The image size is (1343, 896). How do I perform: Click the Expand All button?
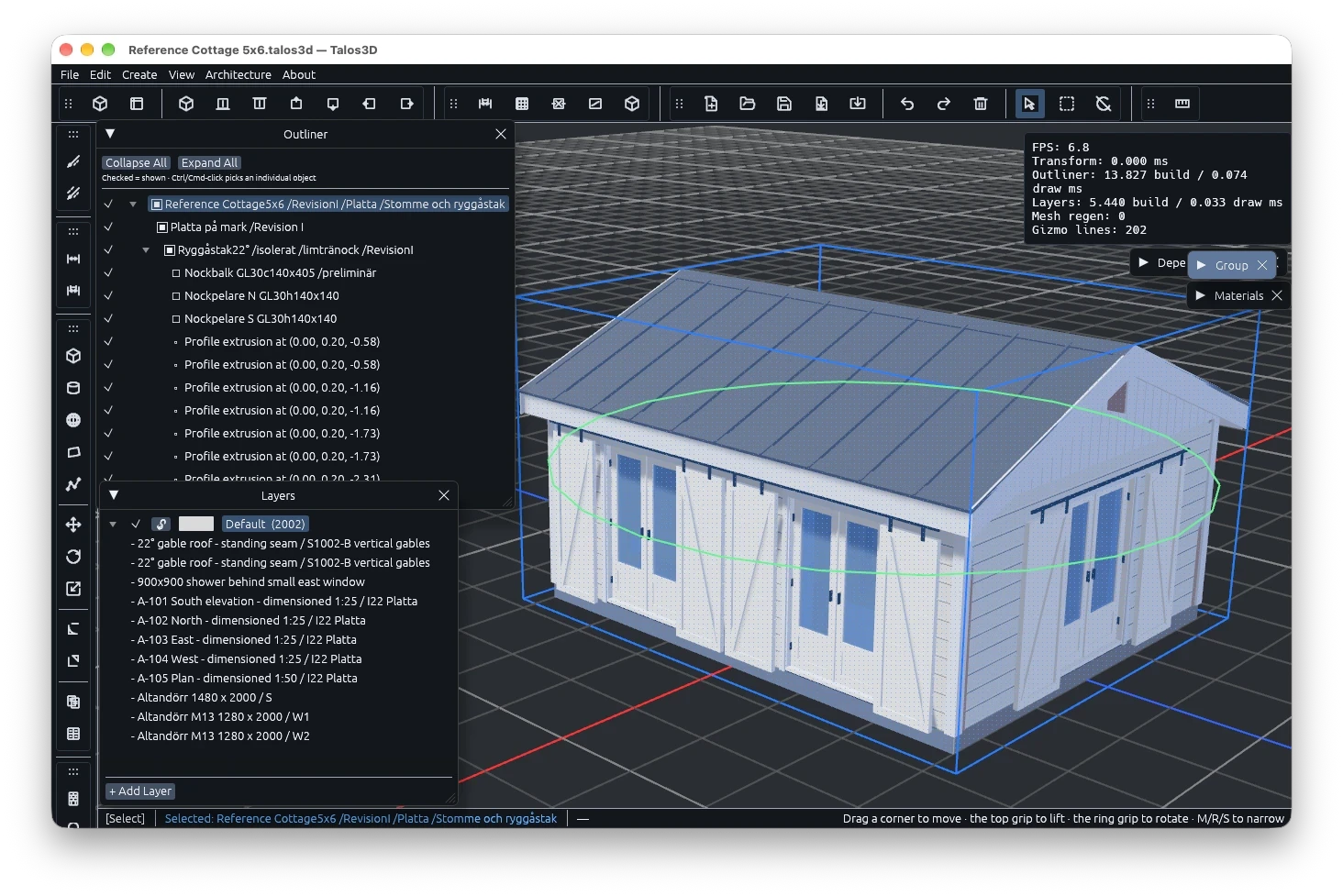(x=209, y=162)
